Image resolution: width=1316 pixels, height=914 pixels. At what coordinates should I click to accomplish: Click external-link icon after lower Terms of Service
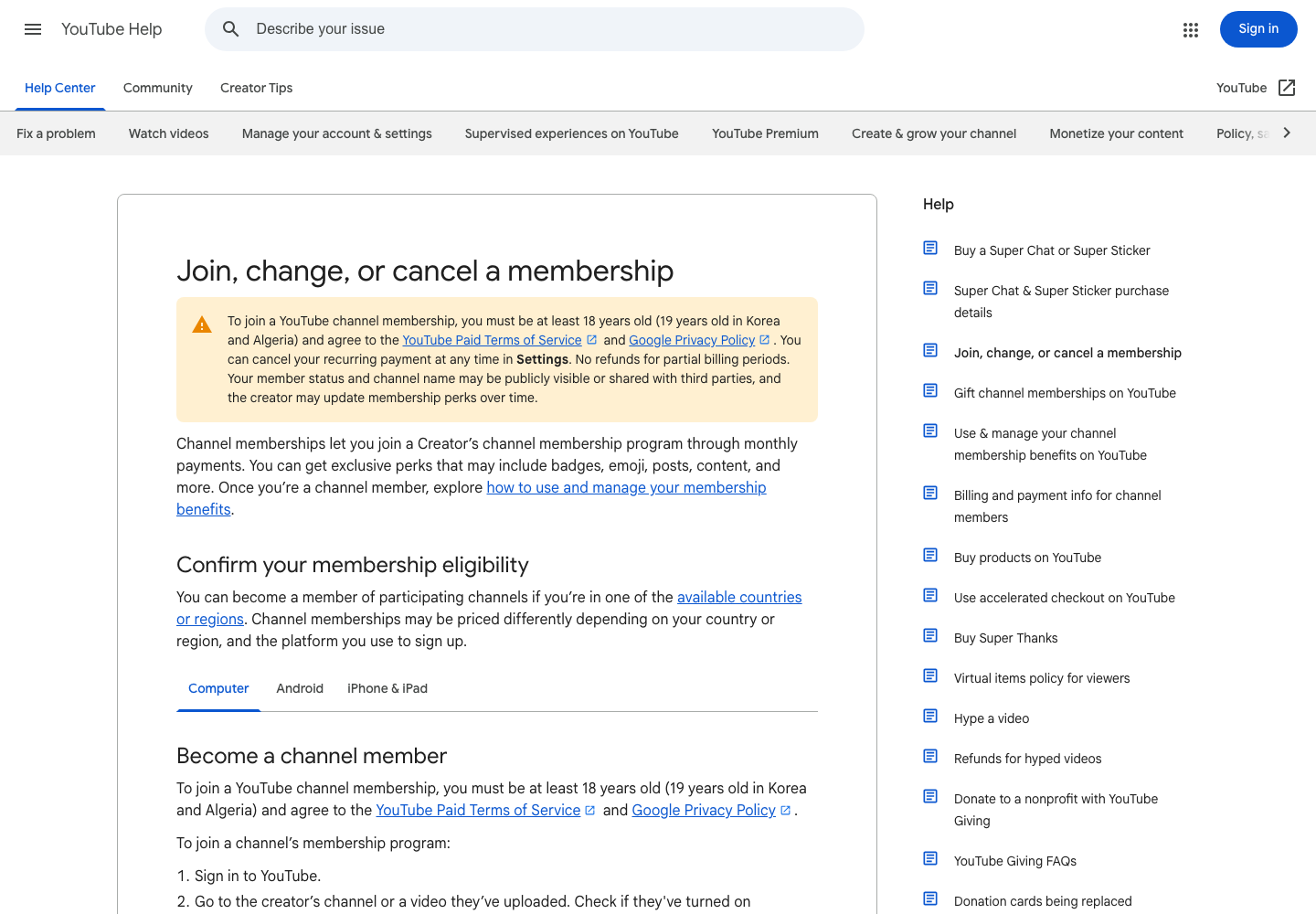click(589, 810)
